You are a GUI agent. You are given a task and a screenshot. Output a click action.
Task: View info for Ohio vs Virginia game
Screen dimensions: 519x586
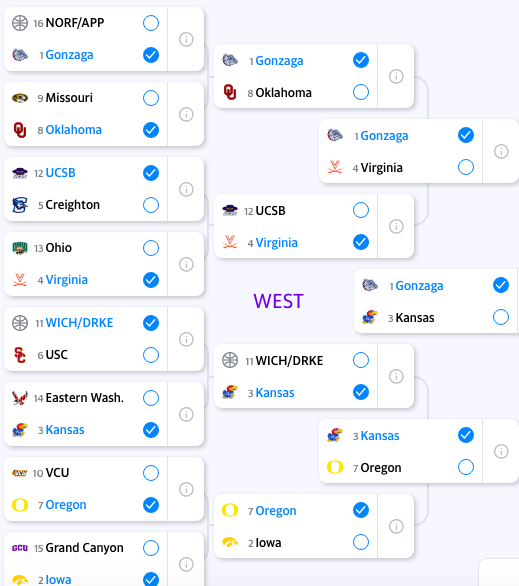point(186,264)
